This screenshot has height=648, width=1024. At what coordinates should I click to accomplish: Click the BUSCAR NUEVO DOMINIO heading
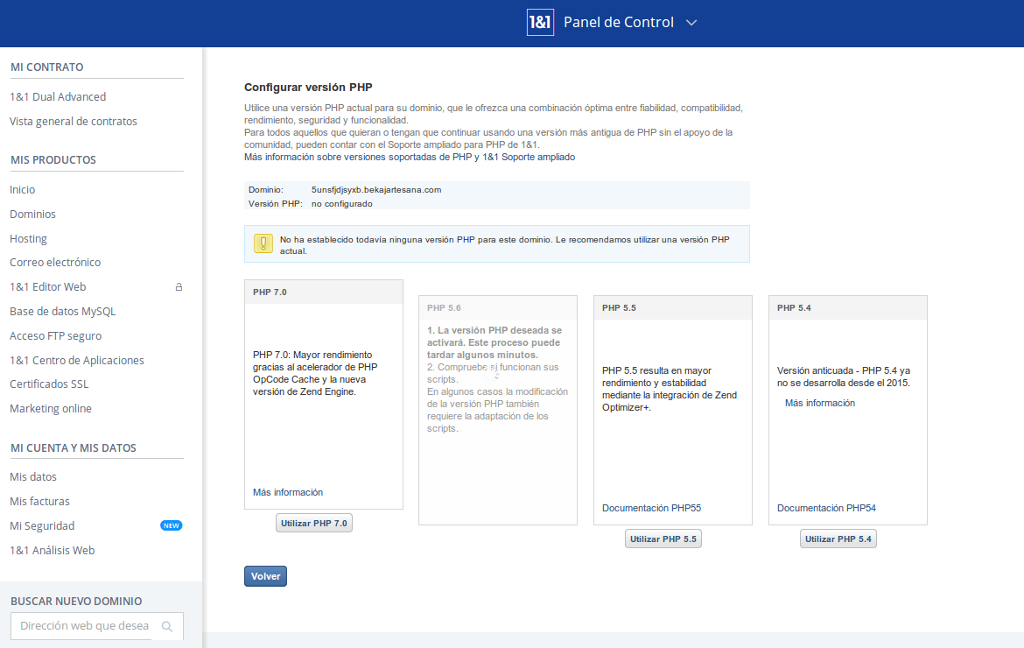point(76,601)
